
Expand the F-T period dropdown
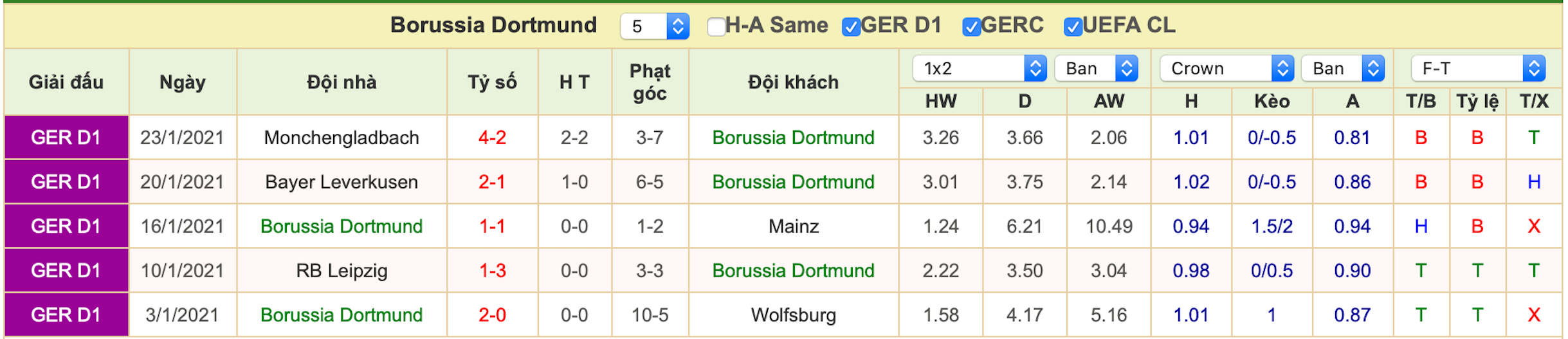(x=1478, y=68)
